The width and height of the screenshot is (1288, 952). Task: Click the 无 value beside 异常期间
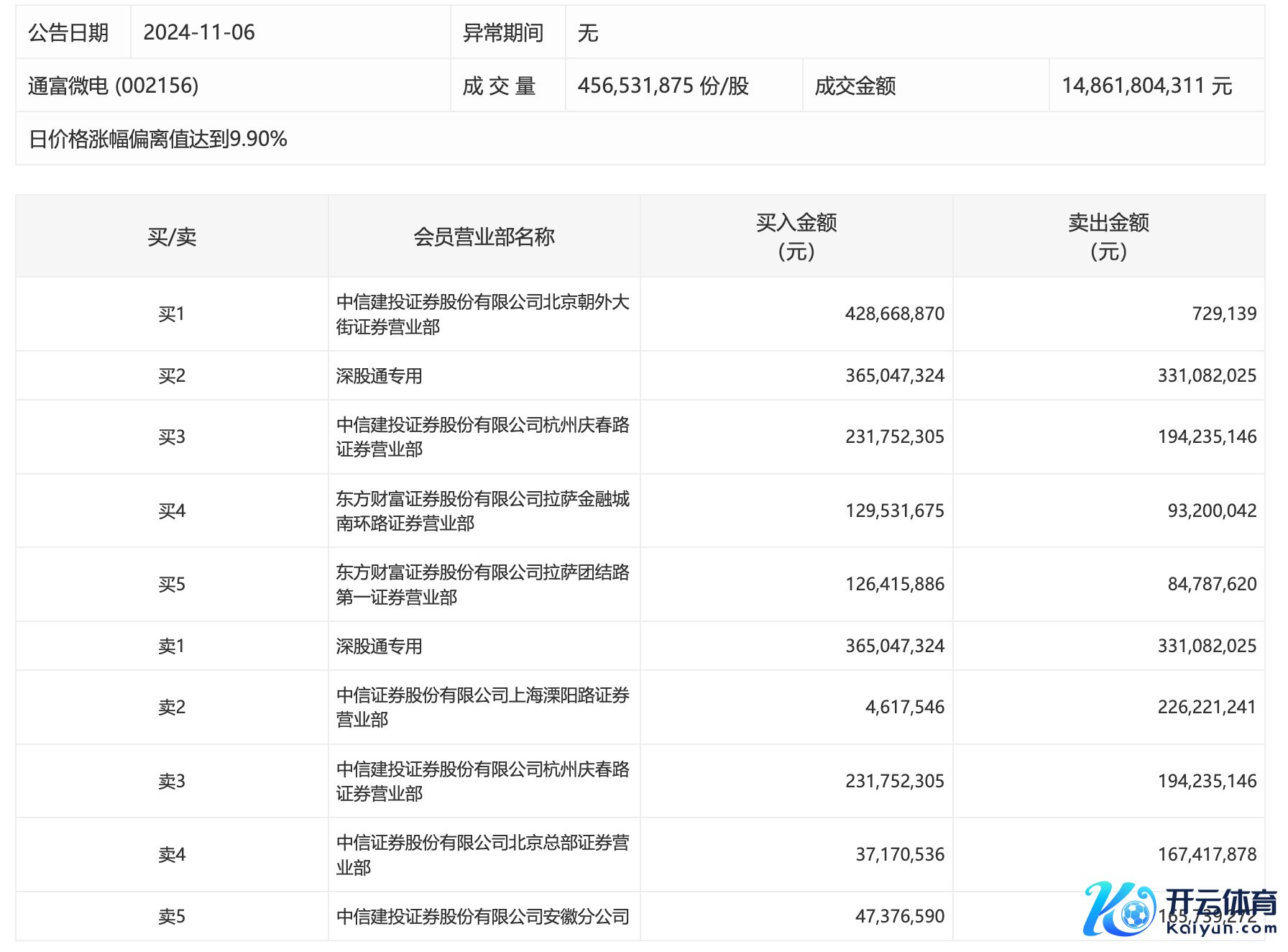click(x=587, y=32)
